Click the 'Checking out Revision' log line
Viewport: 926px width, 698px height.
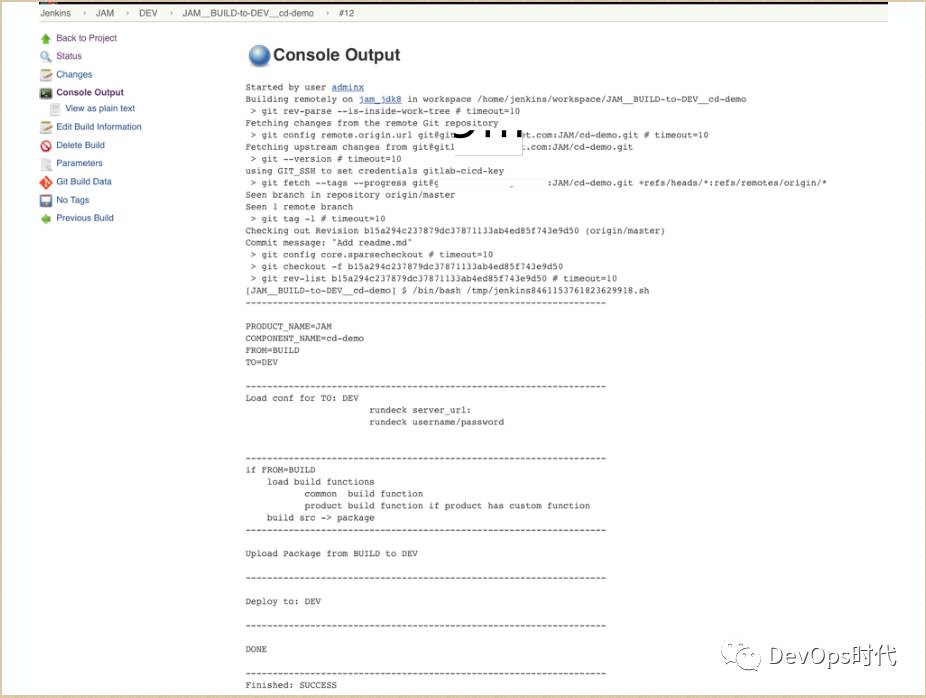[455, 231]
